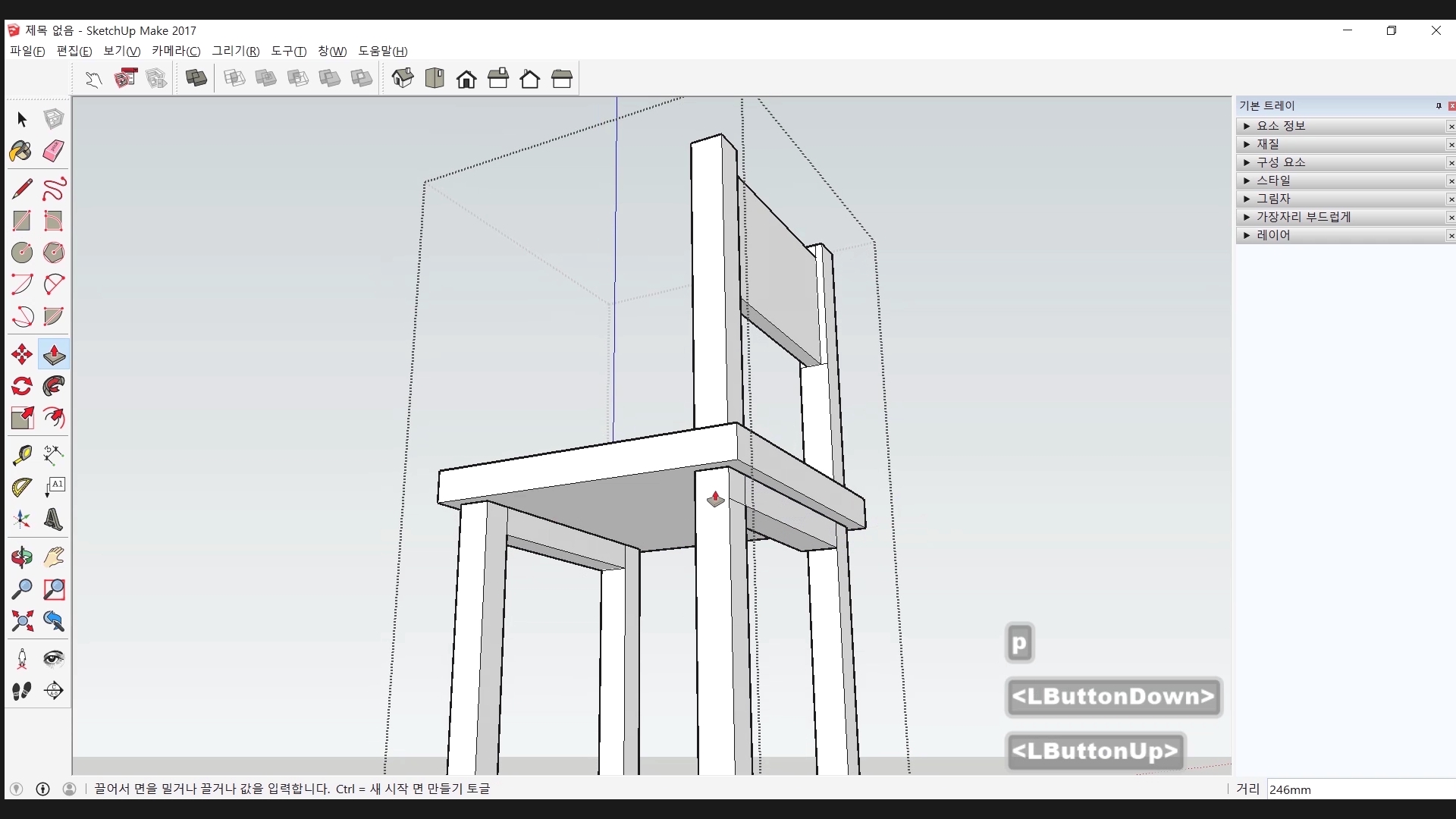Viewport: 1456px width, 819px height.
Task: Activate the Push/Pull tool
Action: tap(54, 355)
